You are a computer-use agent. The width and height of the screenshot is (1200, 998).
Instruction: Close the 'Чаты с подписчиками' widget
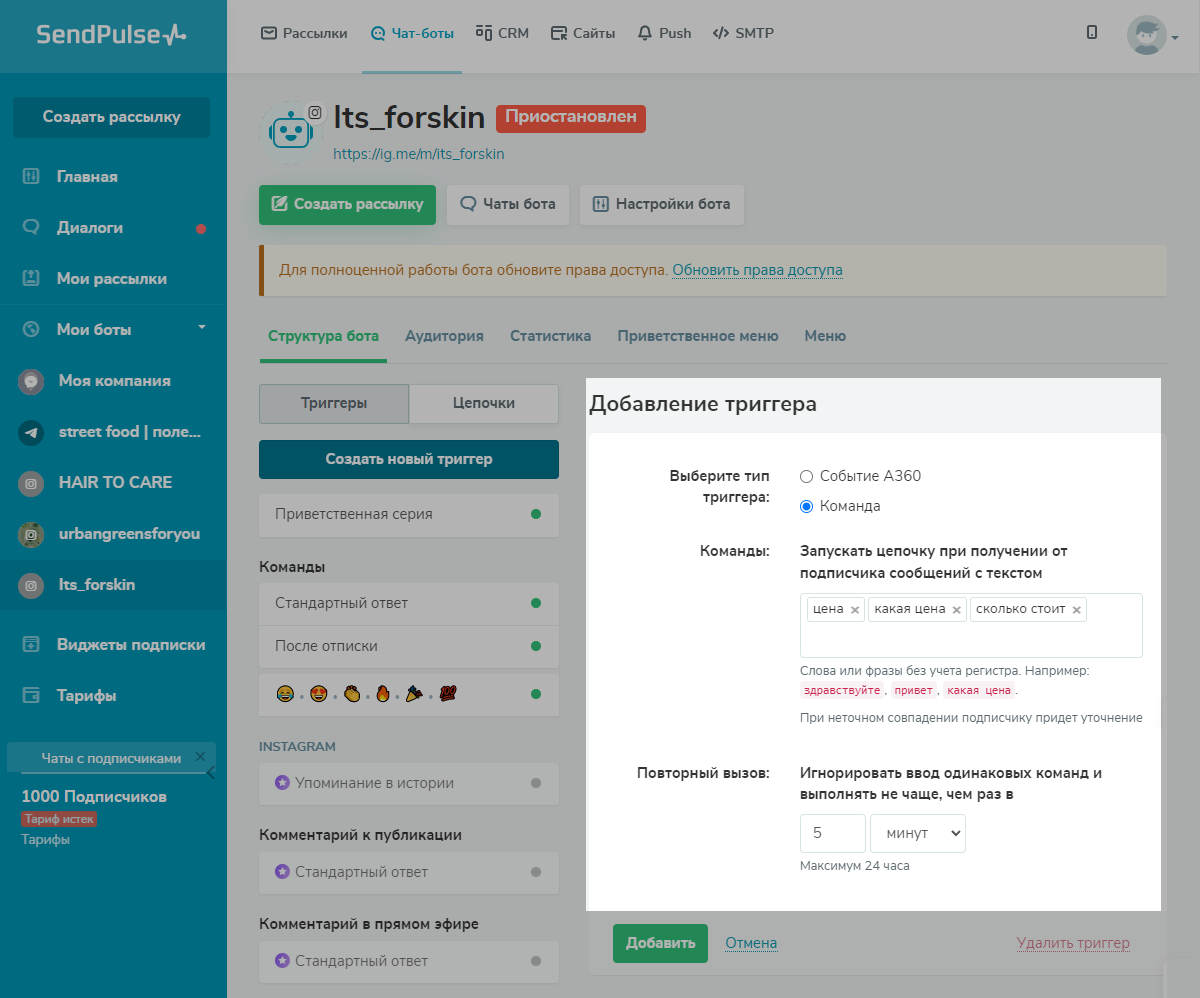pyautogui.click(x=200, y=757)
